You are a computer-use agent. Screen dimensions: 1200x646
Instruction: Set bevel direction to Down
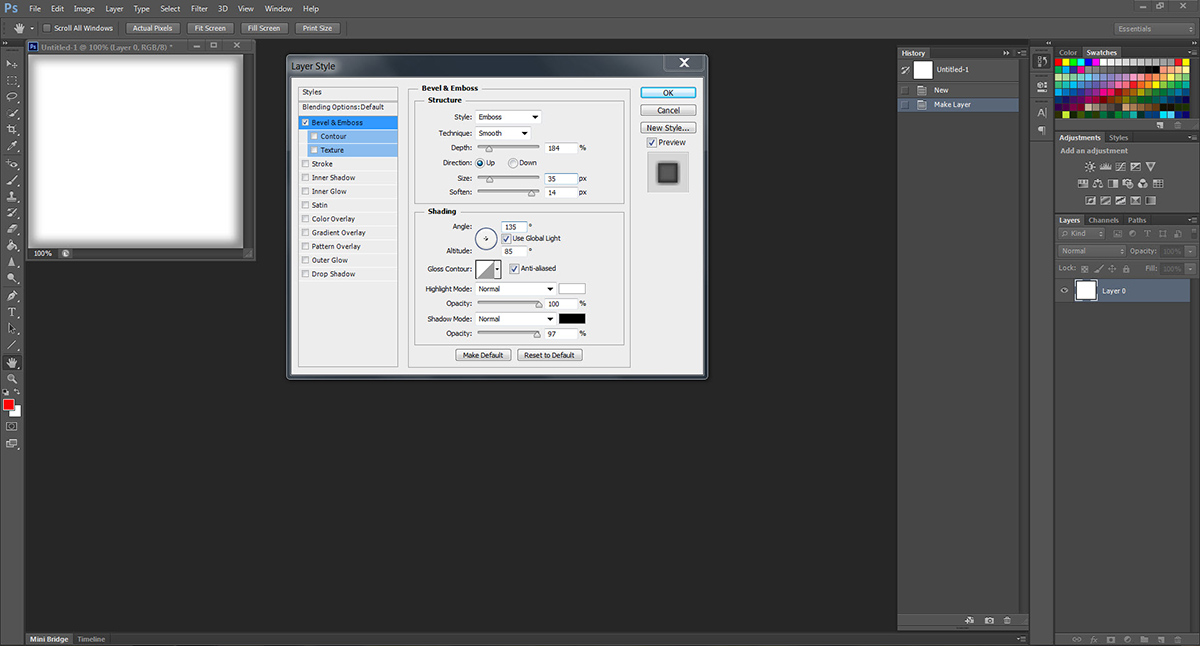[513, 163]
